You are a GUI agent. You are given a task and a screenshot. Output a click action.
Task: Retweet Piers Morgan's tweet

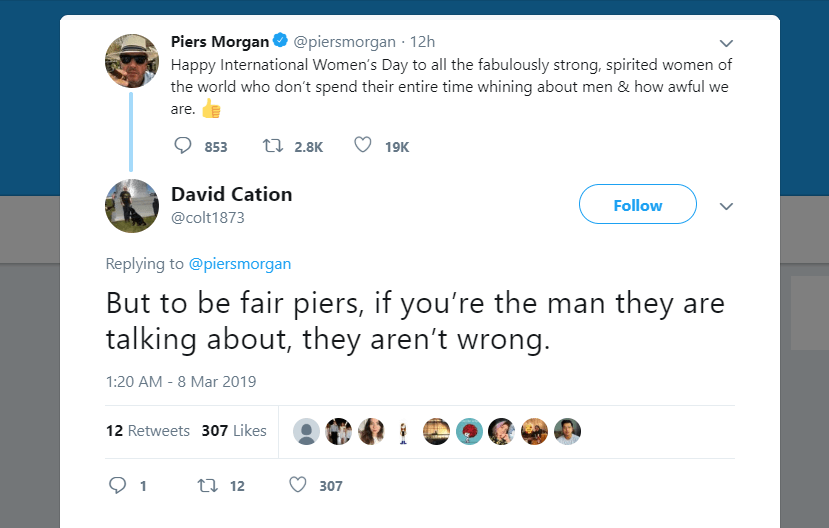point(272,146)
